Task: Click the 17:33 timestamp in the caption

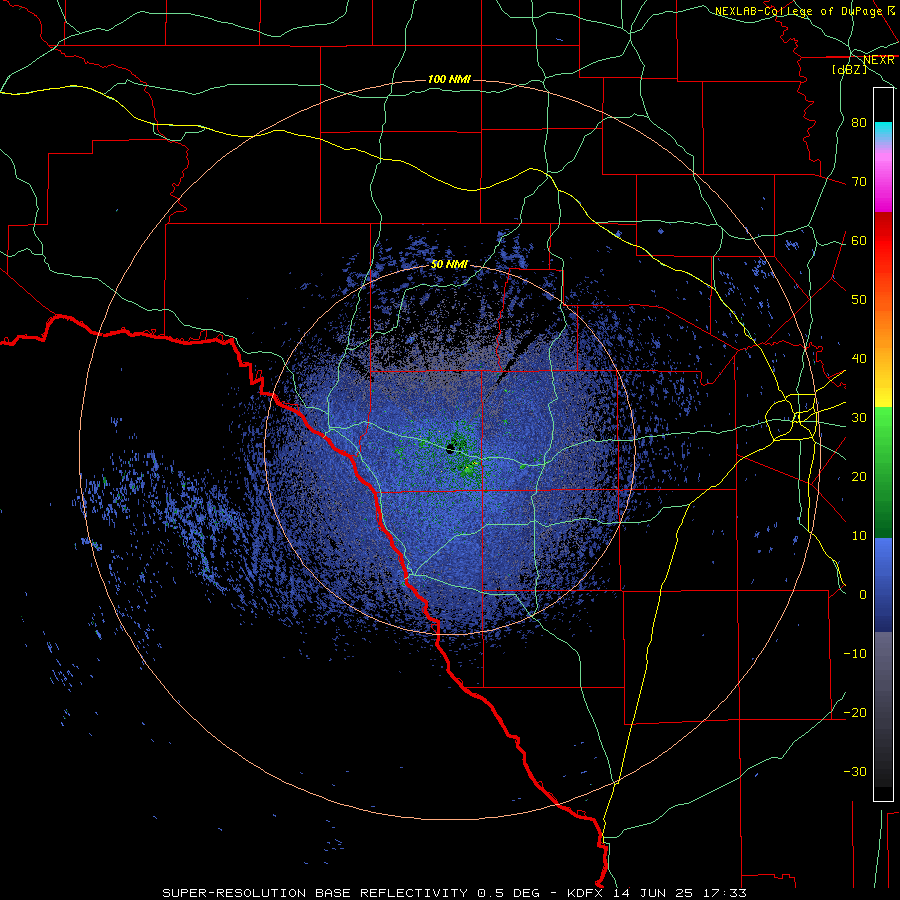Action: coord(727,893)
